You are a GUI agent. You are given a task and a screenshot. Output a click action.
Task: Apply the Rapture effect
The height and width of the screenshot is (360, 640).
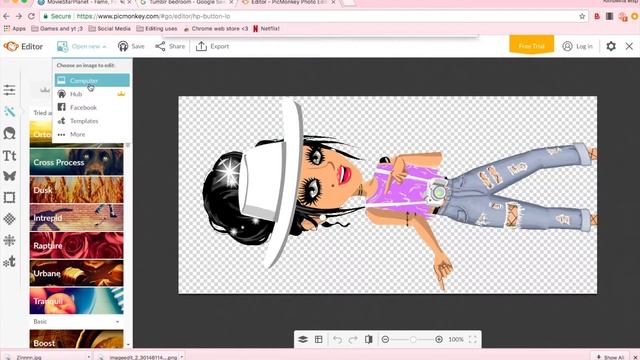(x=76, y=245)
